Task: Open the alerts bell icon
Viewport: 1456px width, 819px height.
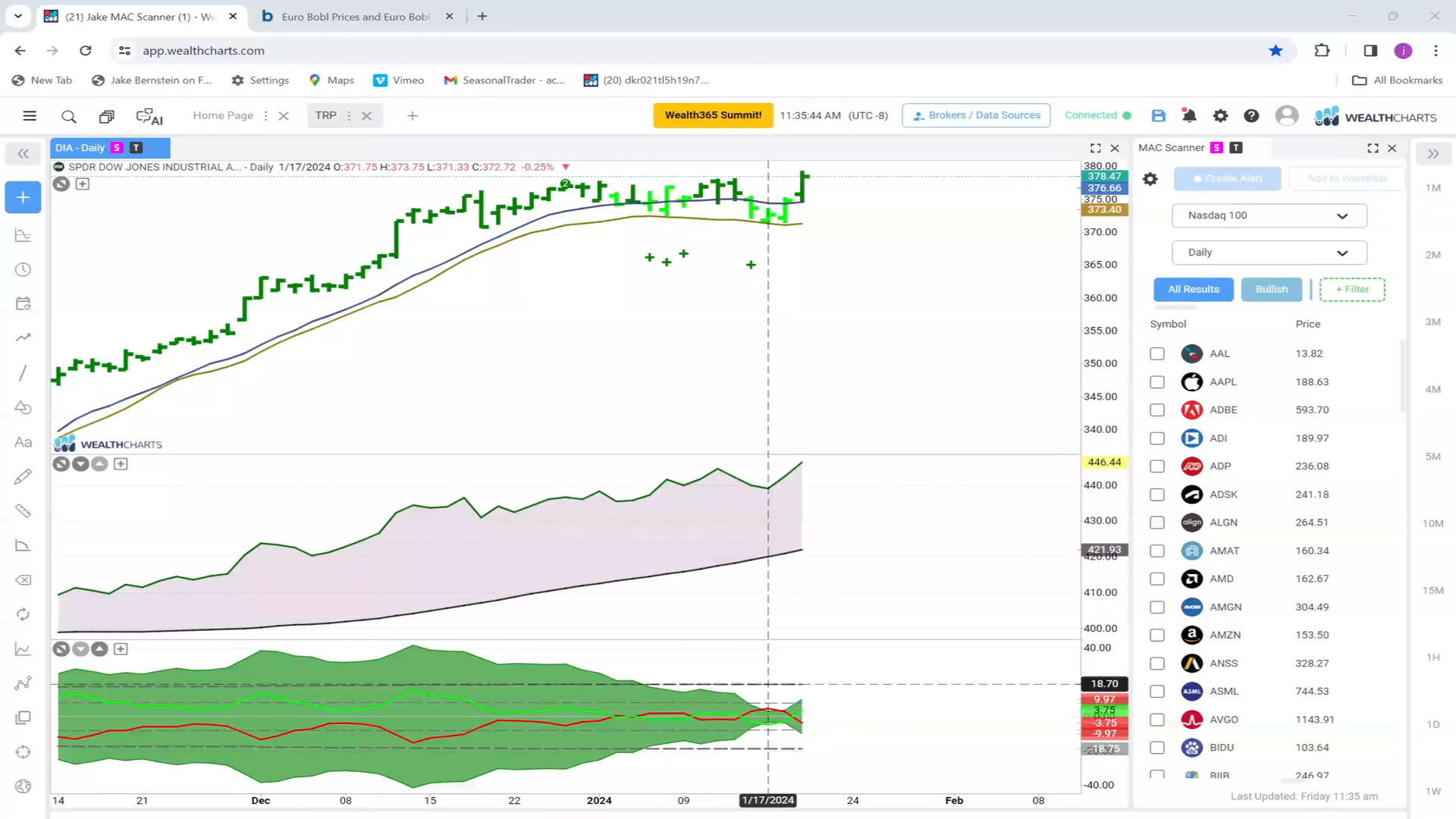Action: pos(1189,115)
